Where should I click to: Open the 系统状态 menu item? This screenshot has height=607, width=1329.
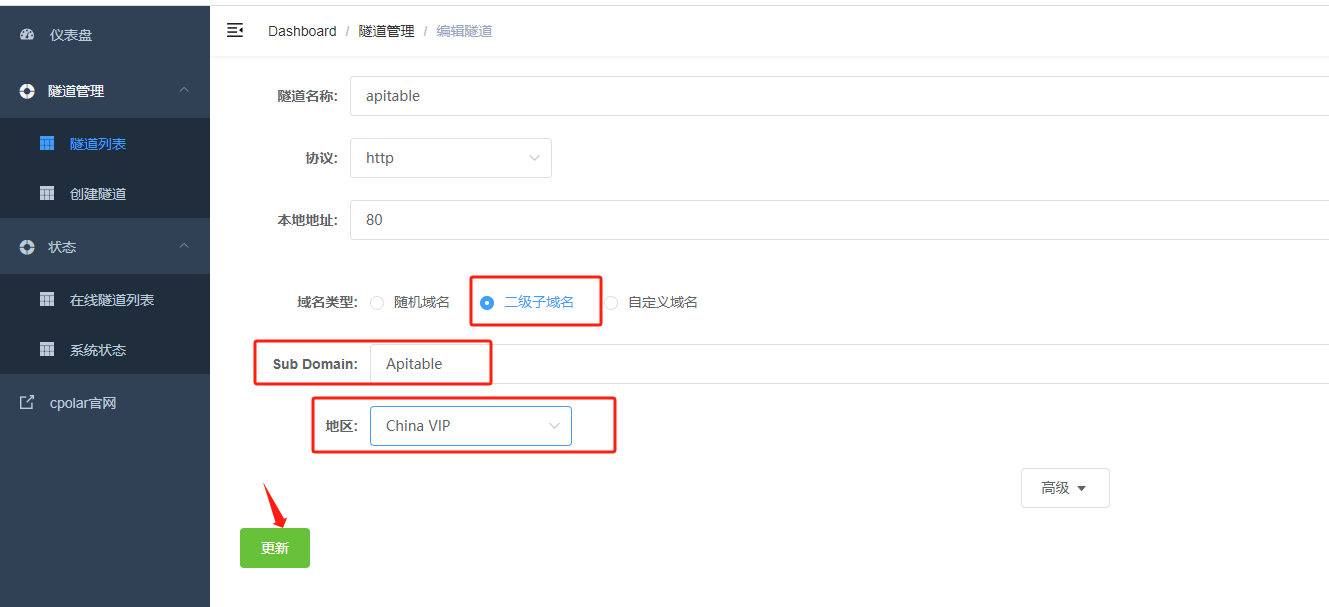coord(105,350)
